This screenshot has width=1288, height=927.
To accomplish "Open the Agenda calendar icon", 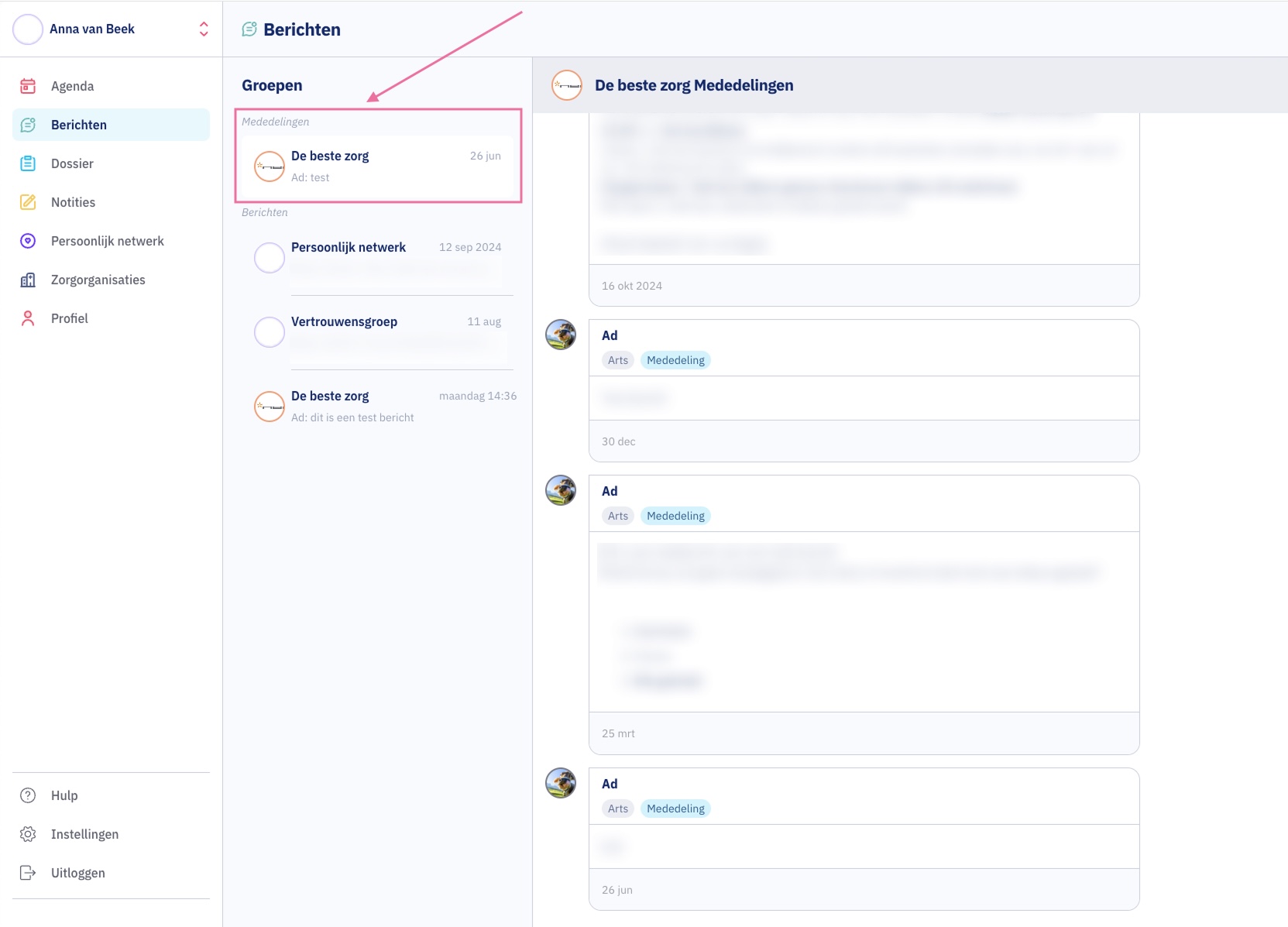I will [28, 86].
